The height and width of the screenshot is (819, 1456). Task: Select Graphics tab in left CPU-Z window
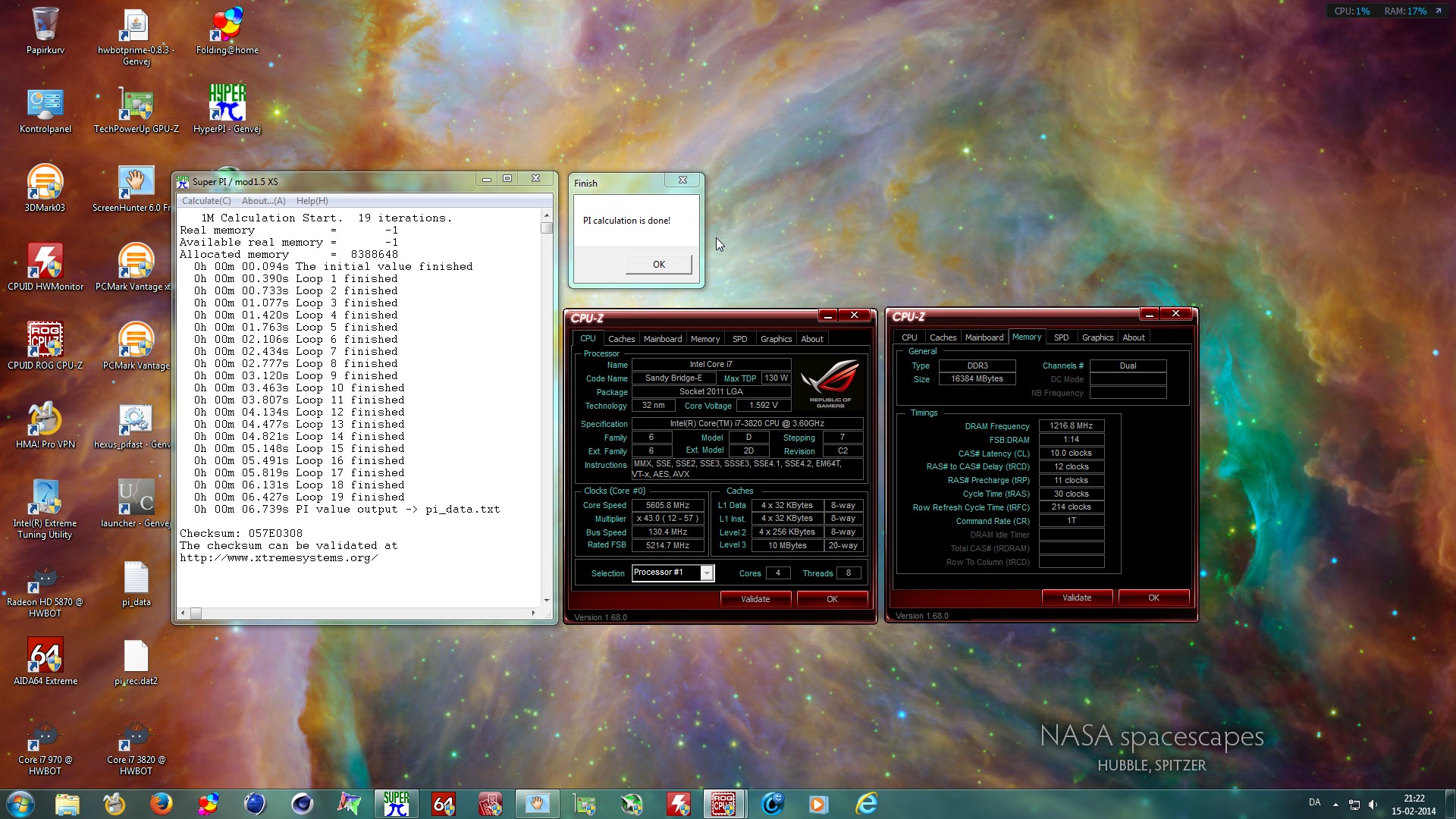(x=776, y=339)
